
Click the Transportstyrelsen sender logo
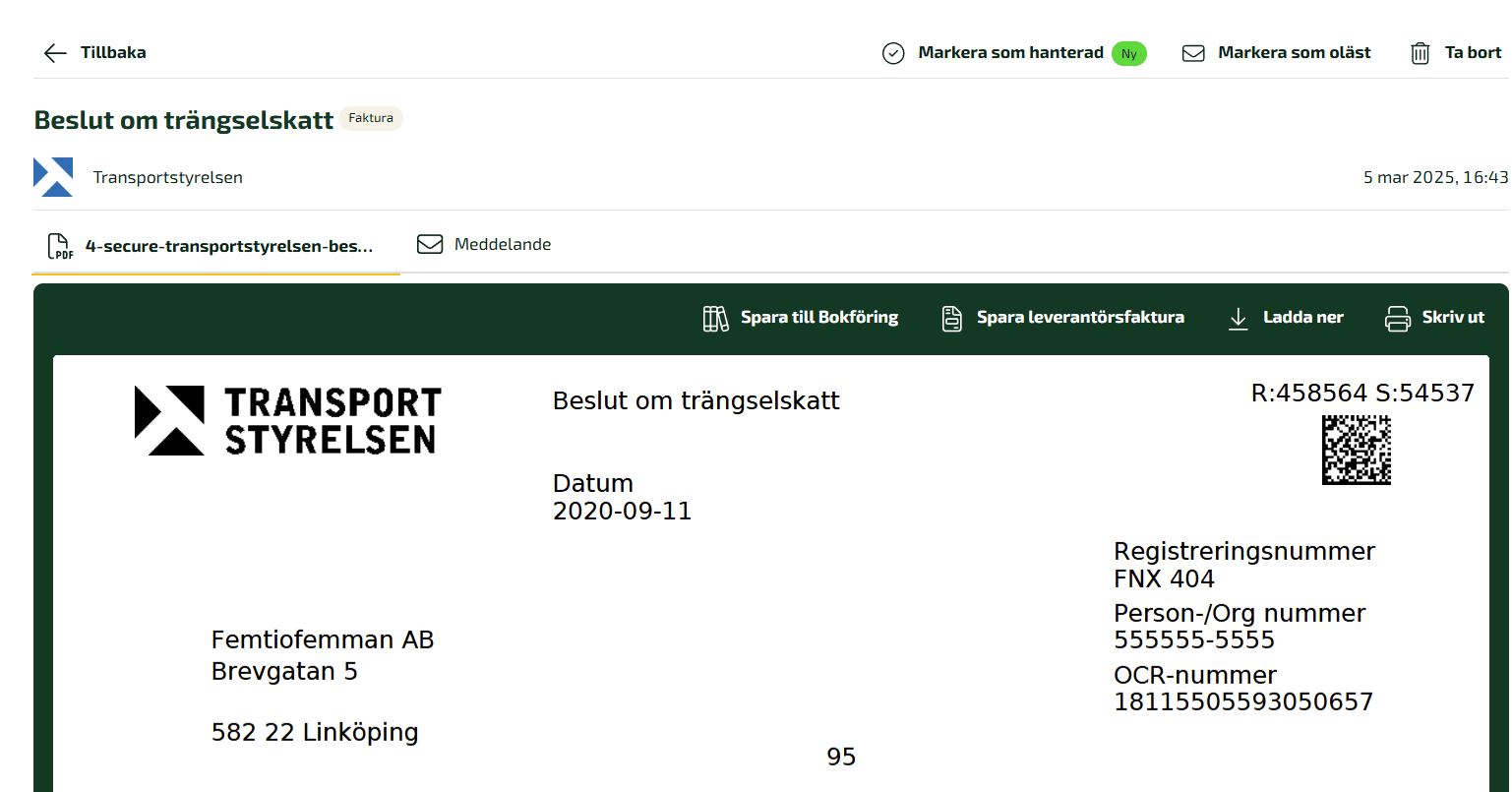click(53, 177)
